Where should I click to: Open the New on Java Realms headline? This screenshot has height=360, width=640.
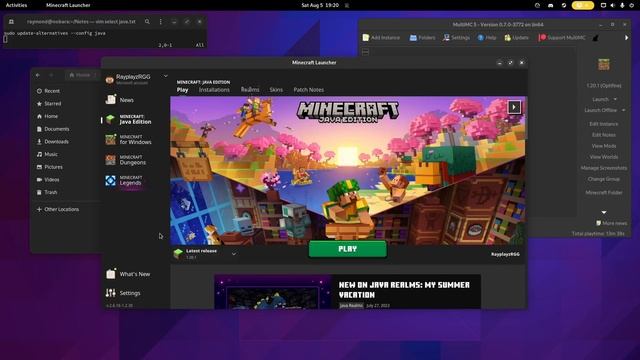pos(404,290)
